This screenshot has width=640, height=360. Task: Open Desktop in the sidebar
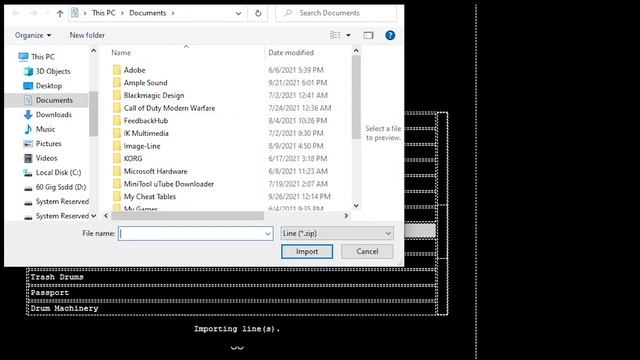(x=49, y=86)
